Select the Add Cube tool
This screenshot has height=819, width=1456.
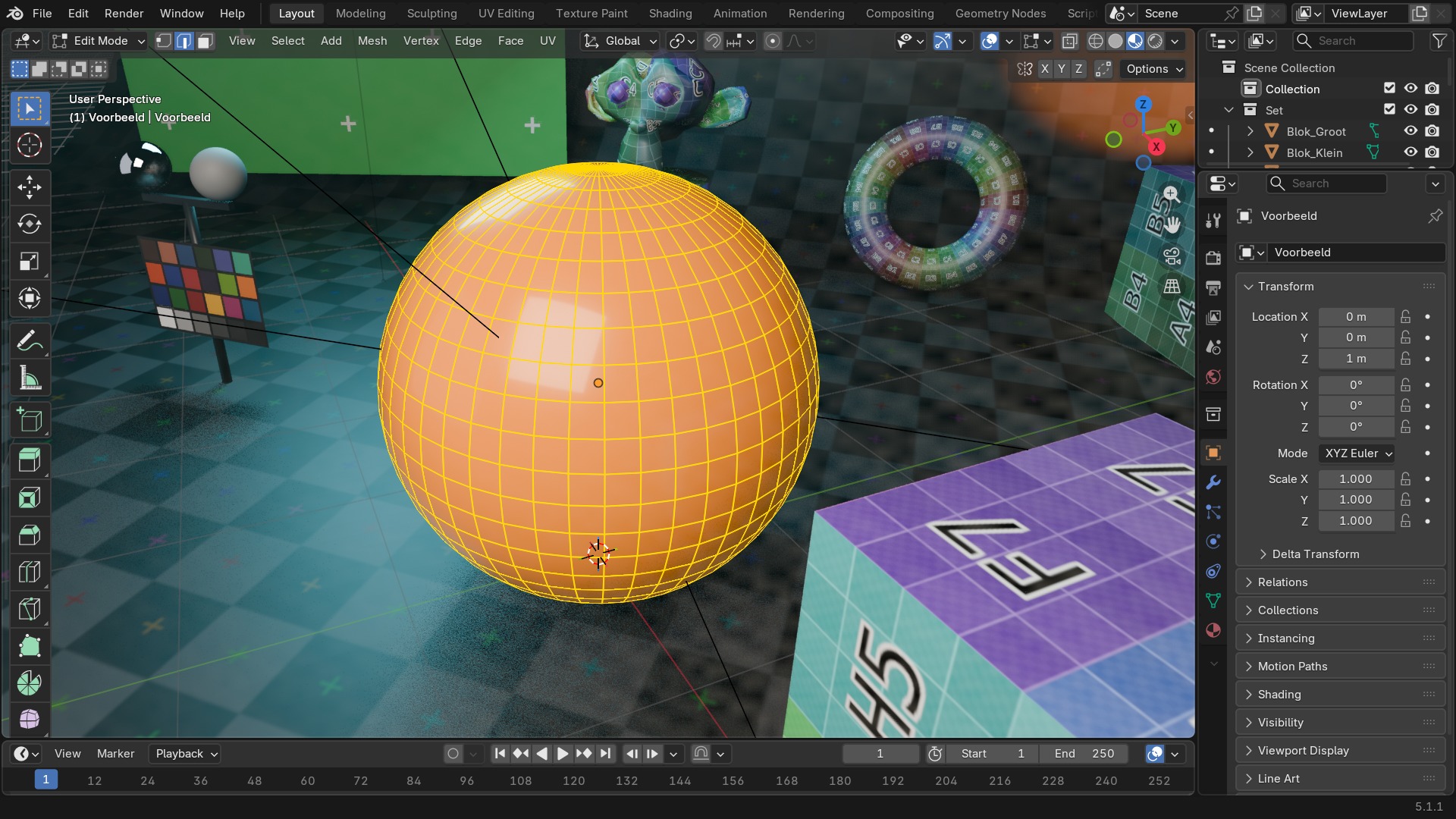(x=30, y=420)
